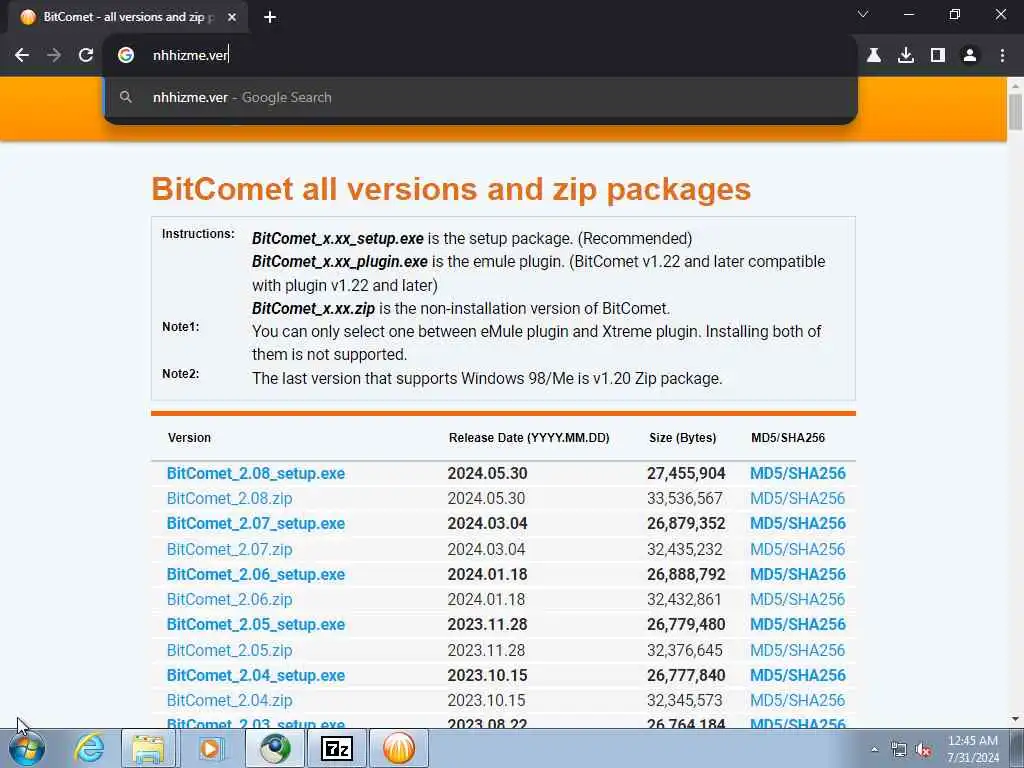Download BitComet_2.04.zip
Image resolution: width=1024 pixels, height=768 pixels.
point(229,700)
